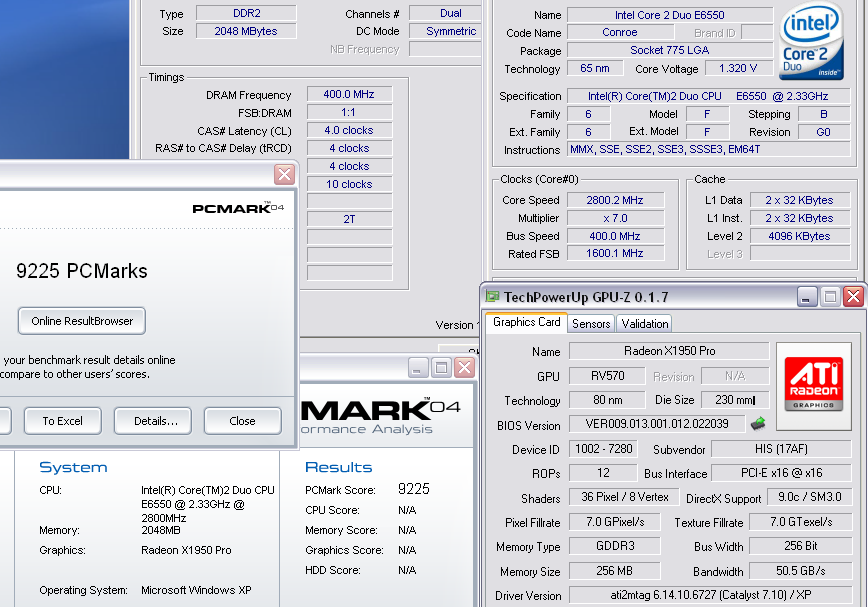Click the Level 2 cache 4096 KBytes value

click(x=800, y=236)
